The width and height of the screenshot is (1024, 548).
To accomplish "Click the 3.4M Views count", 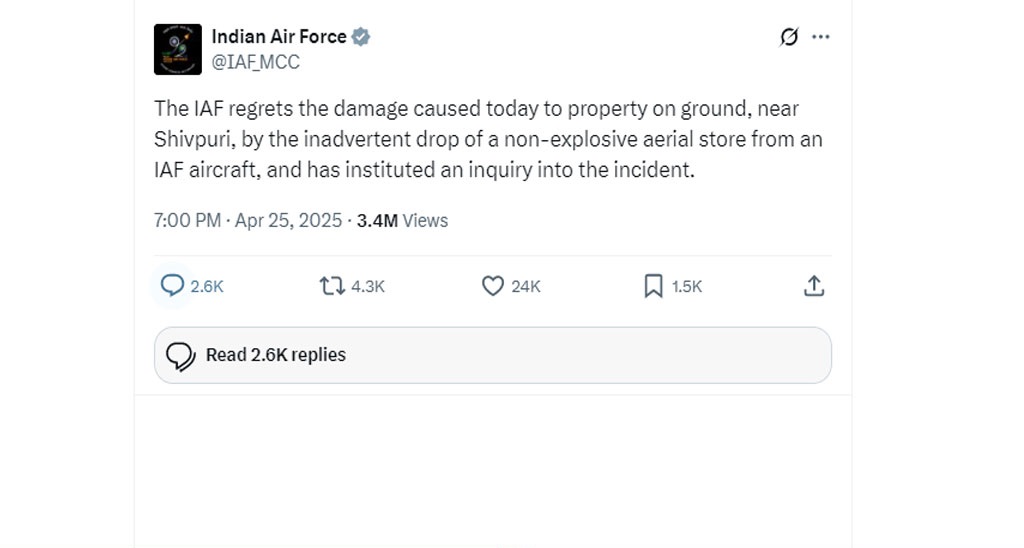I will (402, 221).
